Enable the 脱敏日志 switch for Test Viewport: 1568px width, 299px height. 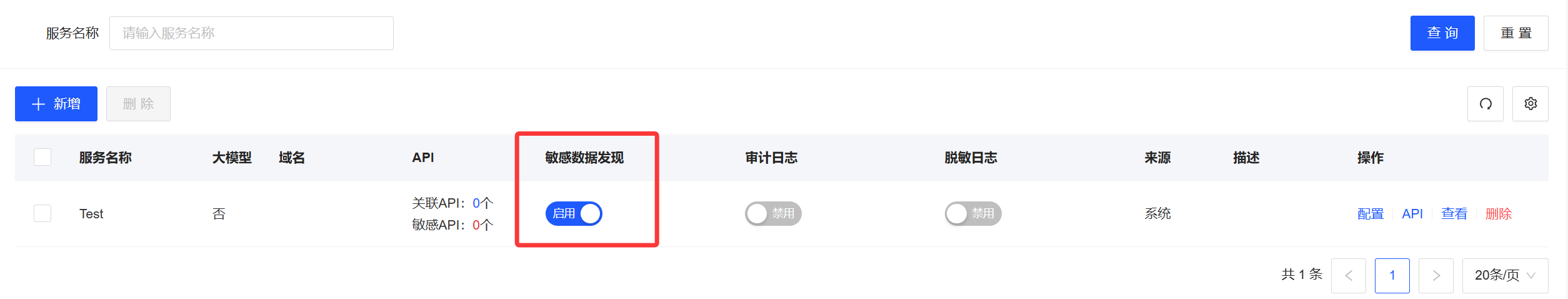coord(973,214)
